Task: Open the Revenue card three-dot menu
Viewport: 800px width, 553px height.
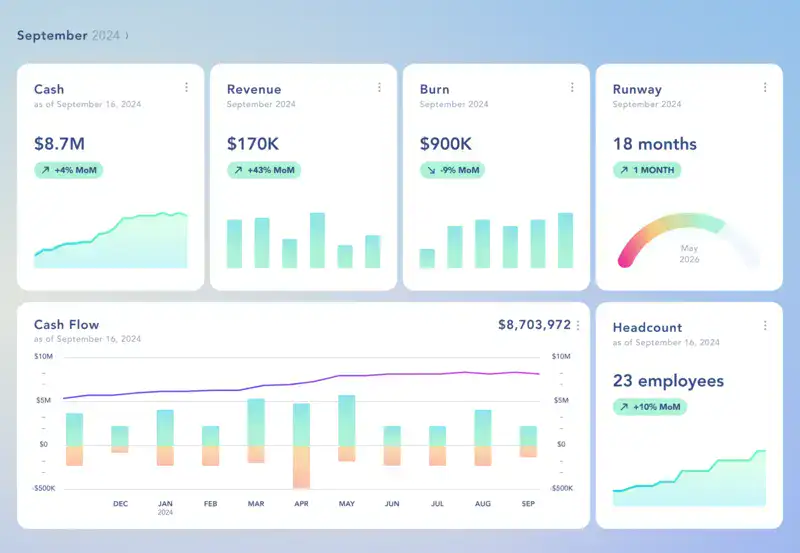Action: click(379, 88)
